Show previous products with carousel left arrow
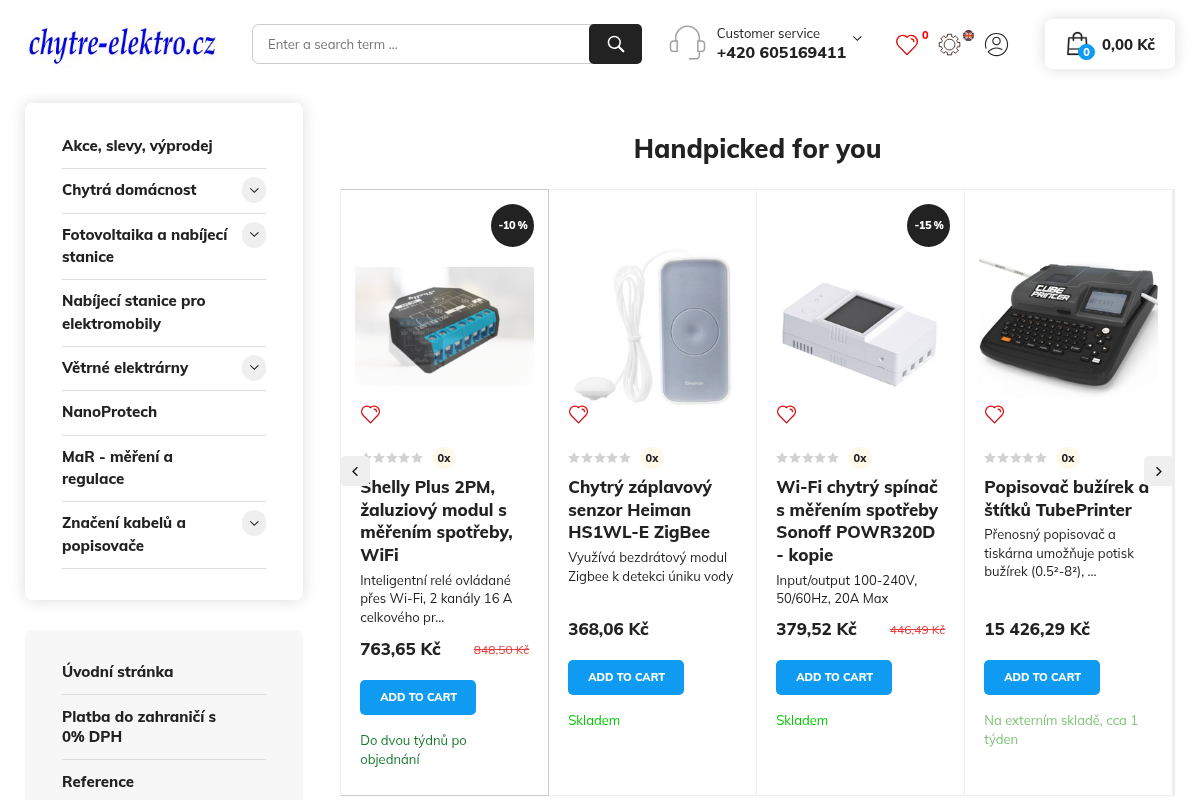The width and height of the screenshot is (1200, 800). coord(355,471)
